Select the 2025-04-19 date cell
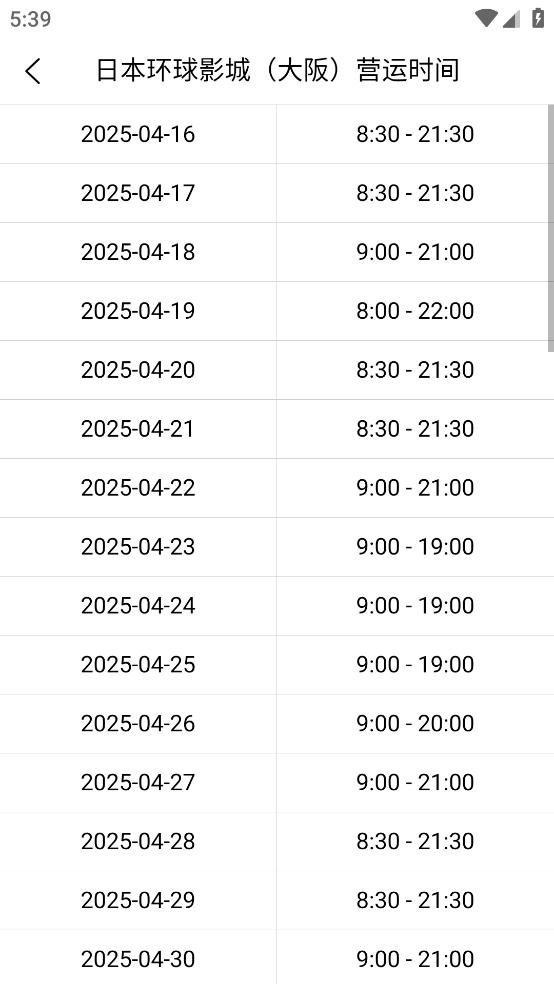The height and width of the screenshot is (984, 554). (138, 311)
